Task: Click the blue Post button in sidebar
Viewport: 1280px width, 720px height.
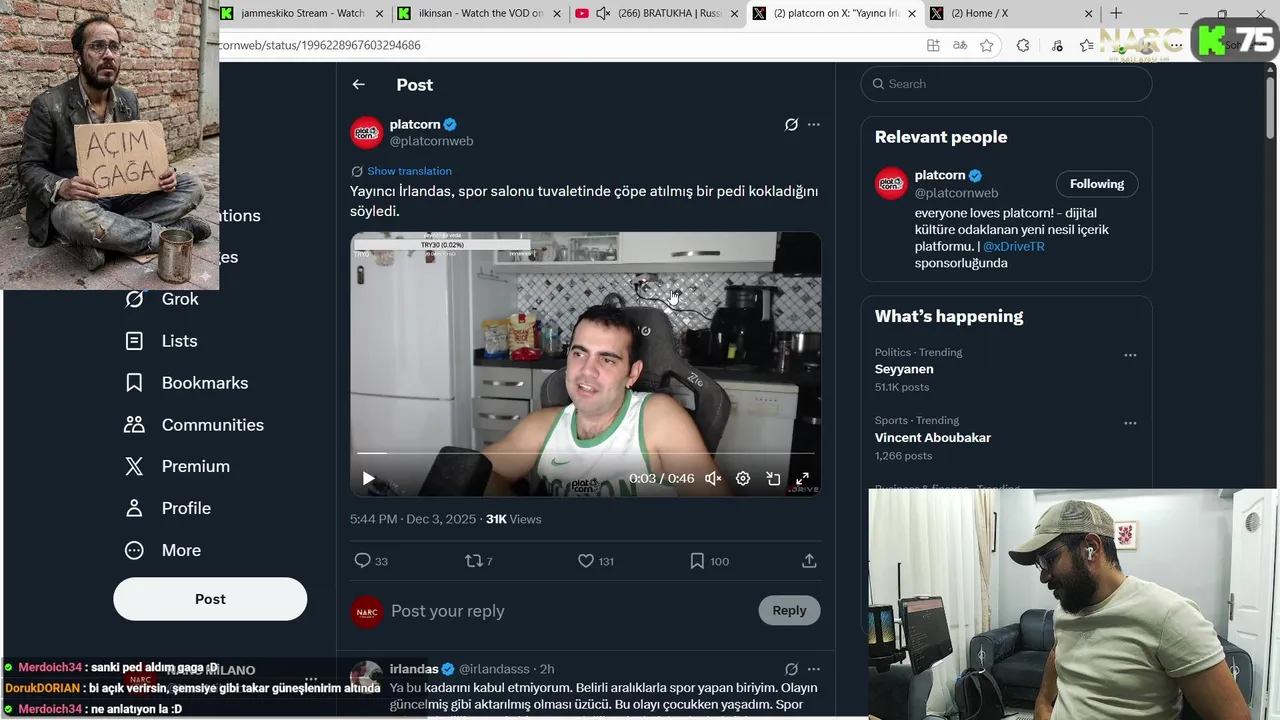Action: [x=210, y=599]
